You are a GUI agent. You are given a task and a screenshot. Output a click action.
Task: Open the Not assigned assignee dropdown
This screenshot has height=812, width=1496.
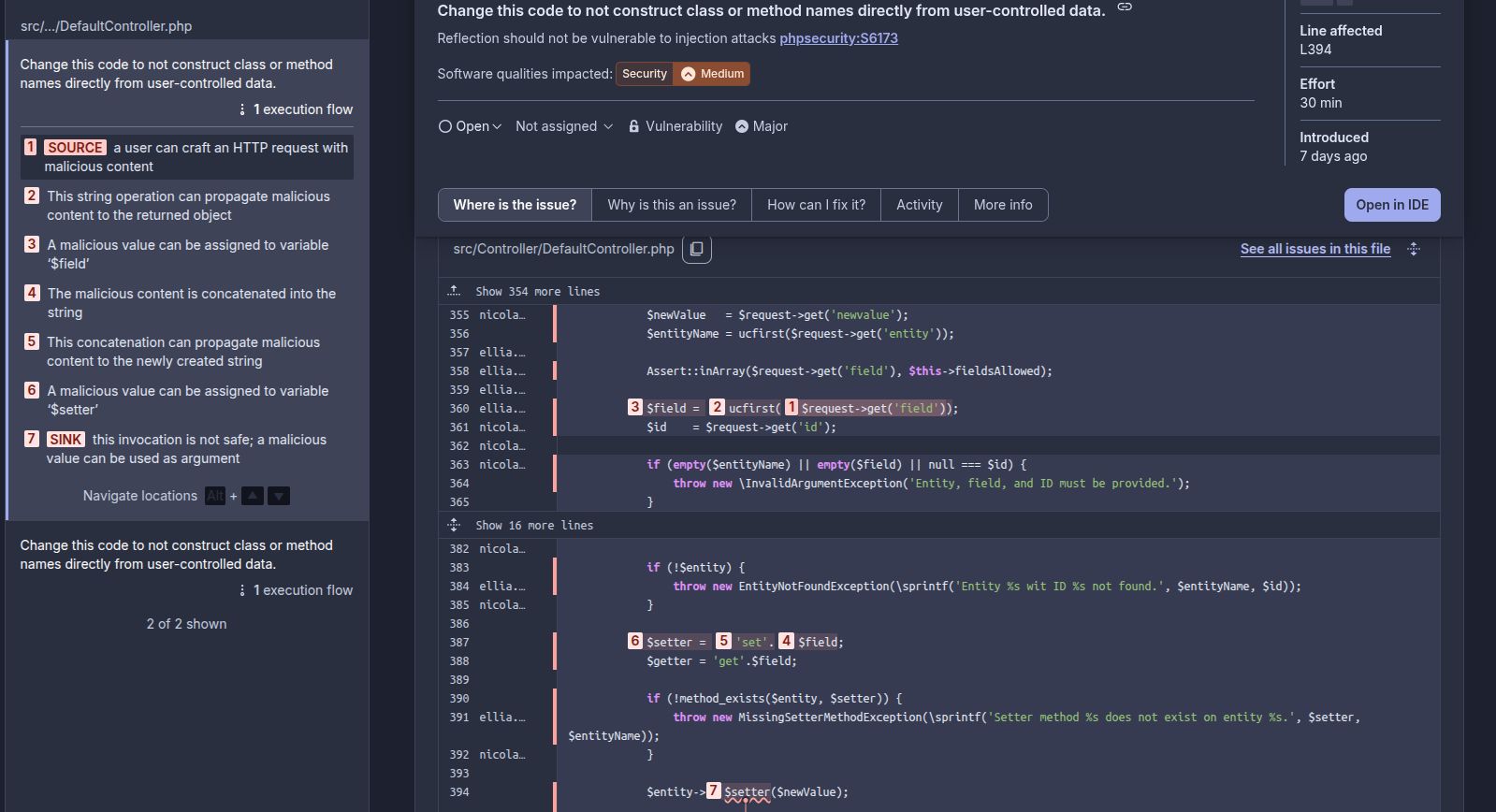[x=564, y=126]
